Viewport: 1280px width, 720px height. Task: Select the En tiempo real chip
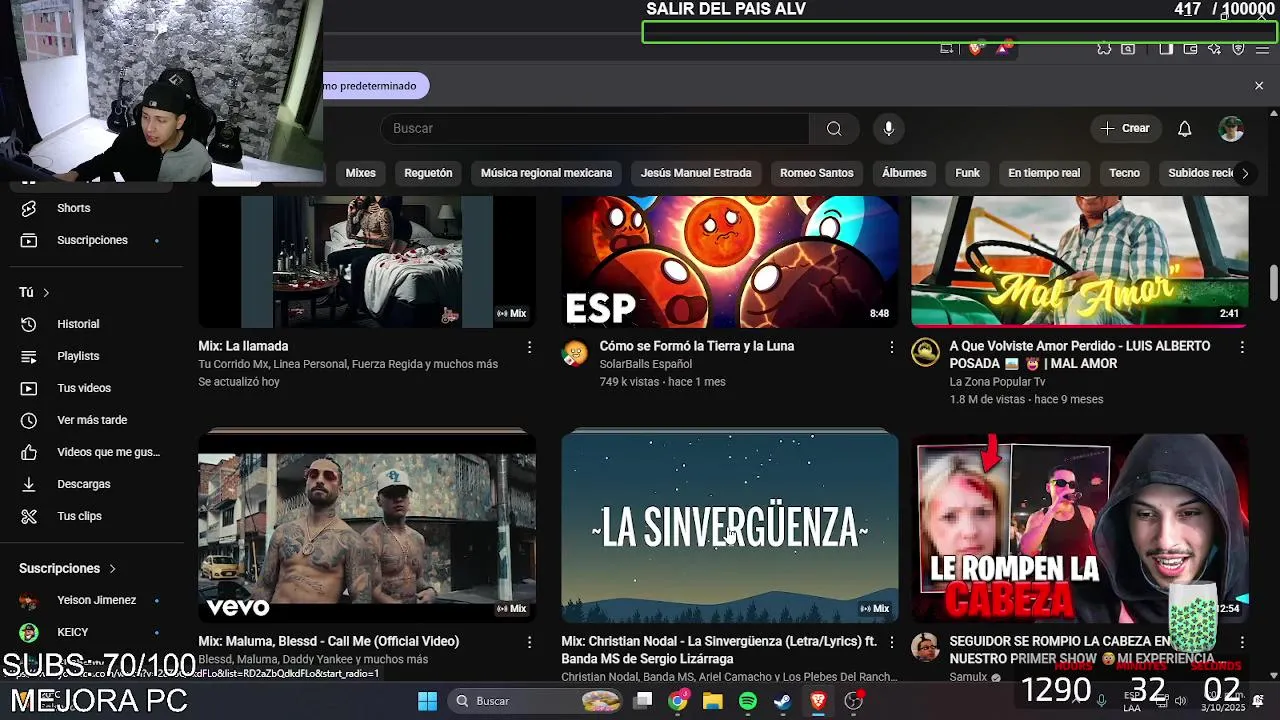[x=1044, y=173]
